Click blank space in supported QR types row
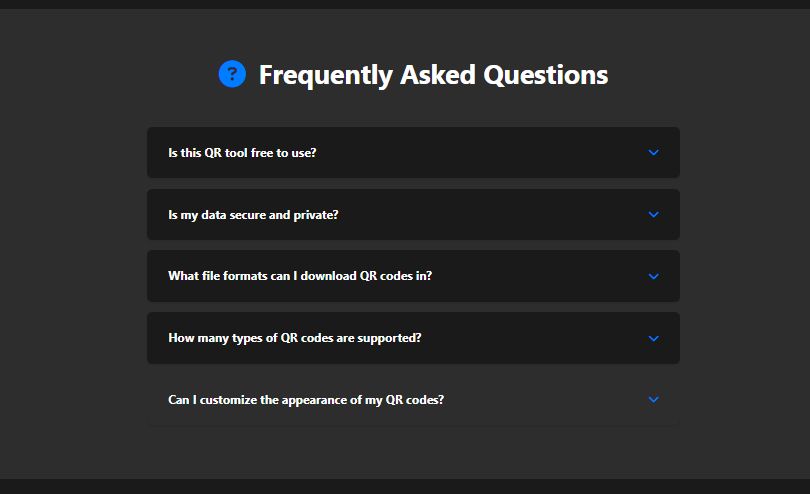 tap(530, 338)
